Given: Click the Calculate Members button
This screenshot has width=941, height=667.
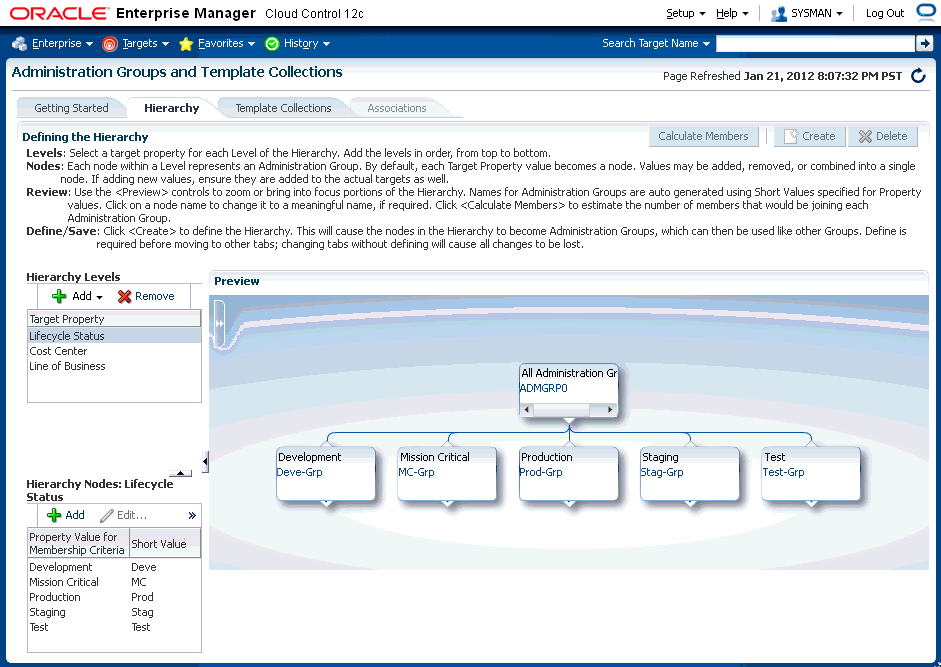Looking at the screenshot, I should [703, 136].
